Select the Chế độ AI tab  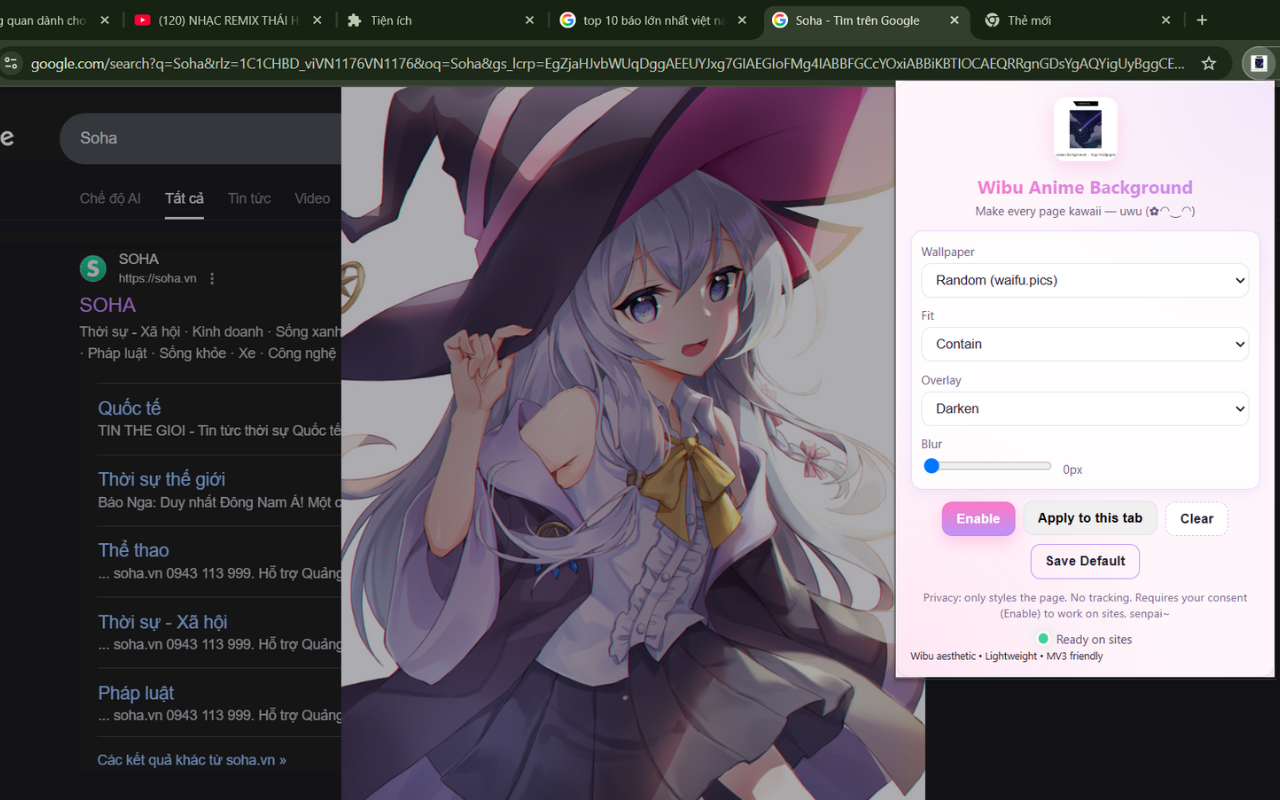[x=110, y=198]
